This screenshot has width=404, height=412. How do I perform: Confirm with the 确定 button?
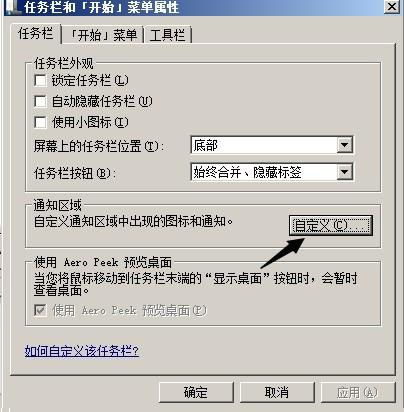pyautogui.click(x=196, y=392)
